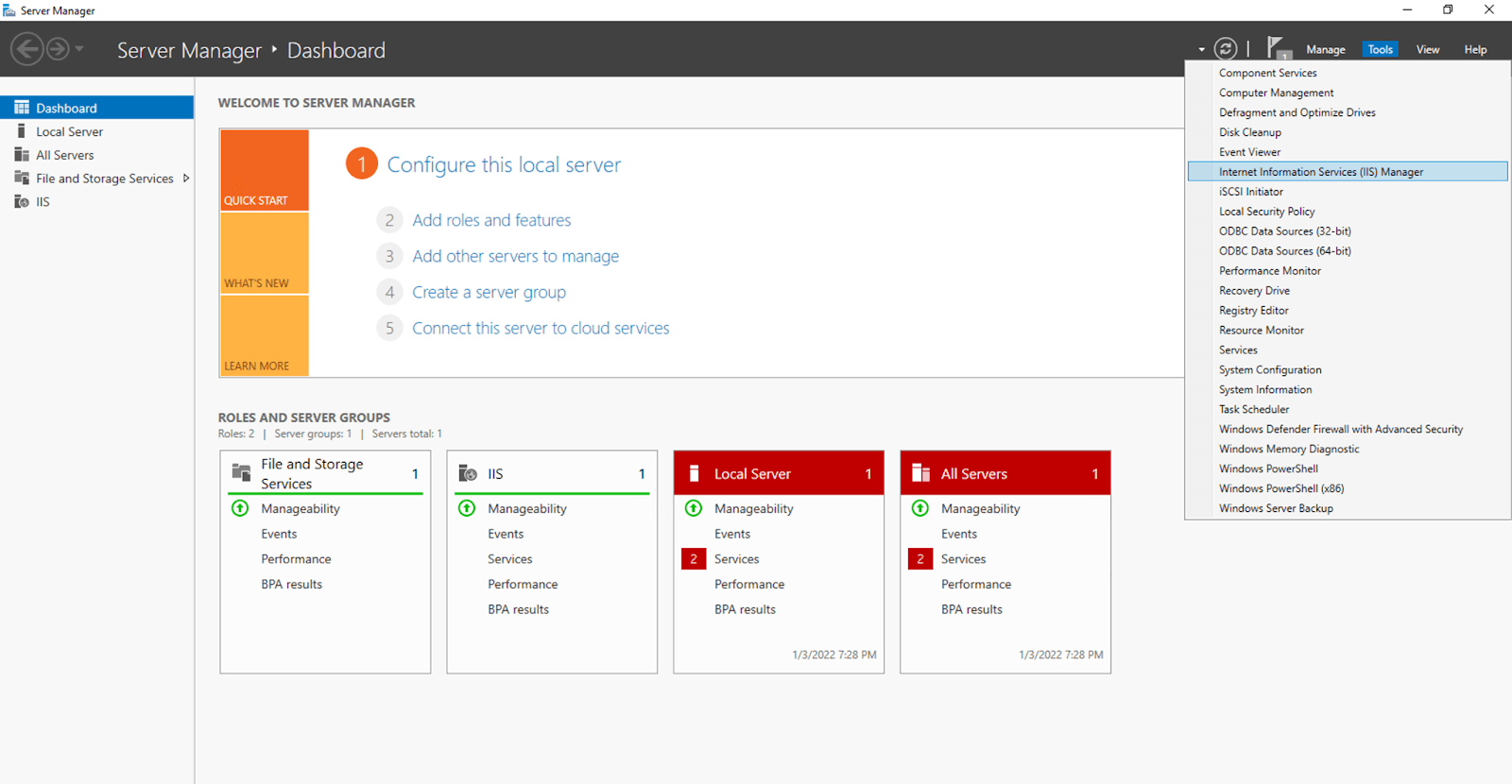Open Local Server in the sidebar
The image size is (1512, 784).
tap(97, 131)
